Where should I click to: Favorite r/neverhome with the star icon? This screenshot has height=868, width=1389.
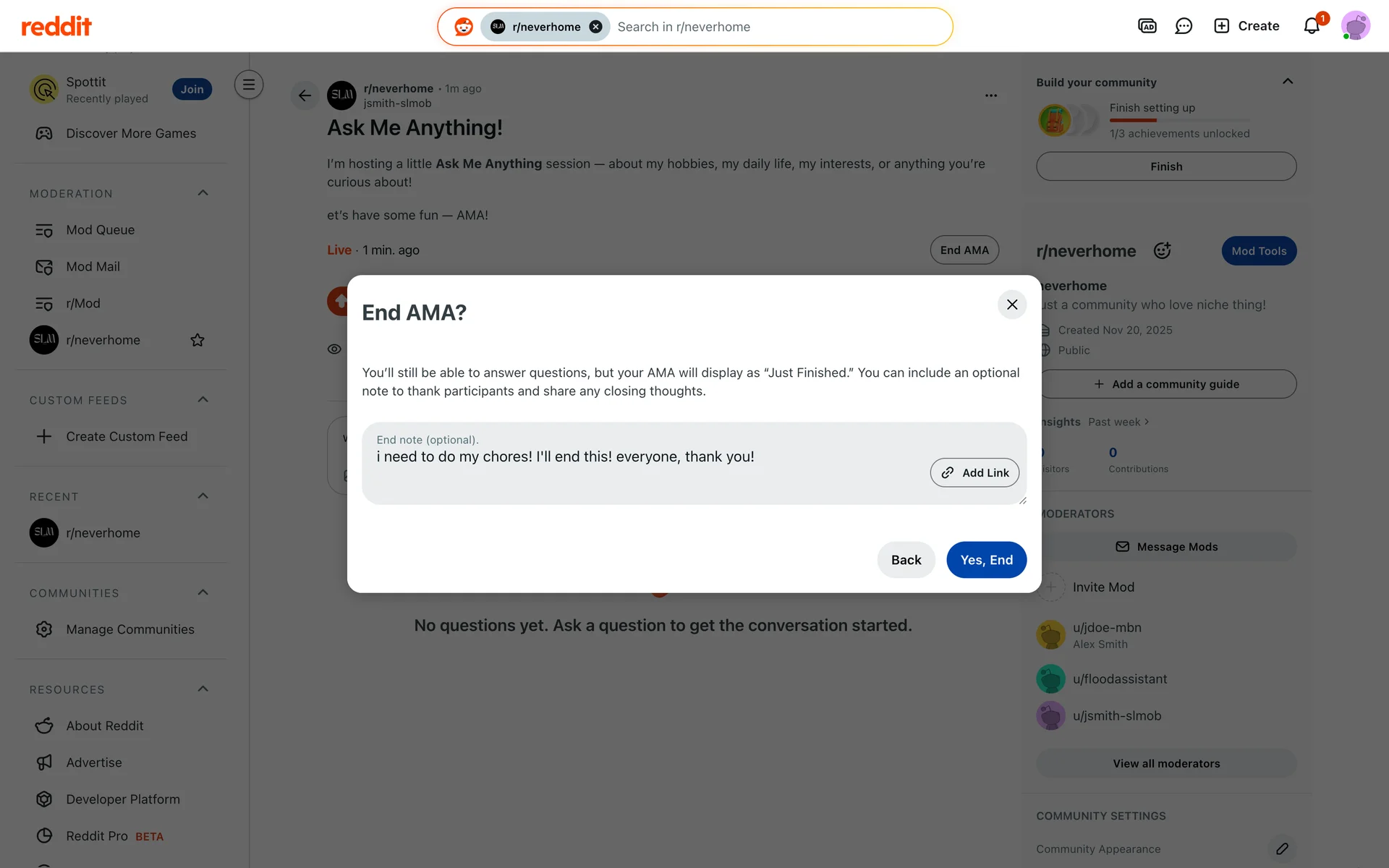click(197, 340)
